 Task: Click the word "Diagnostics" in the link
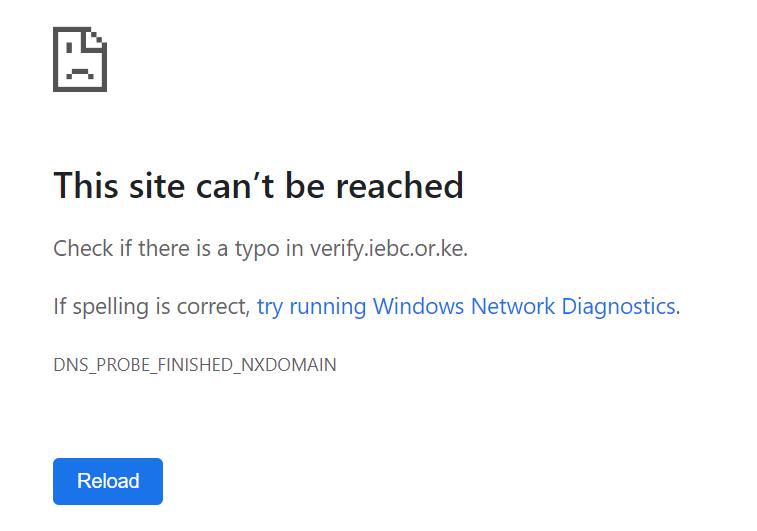(x=618, y=306)
